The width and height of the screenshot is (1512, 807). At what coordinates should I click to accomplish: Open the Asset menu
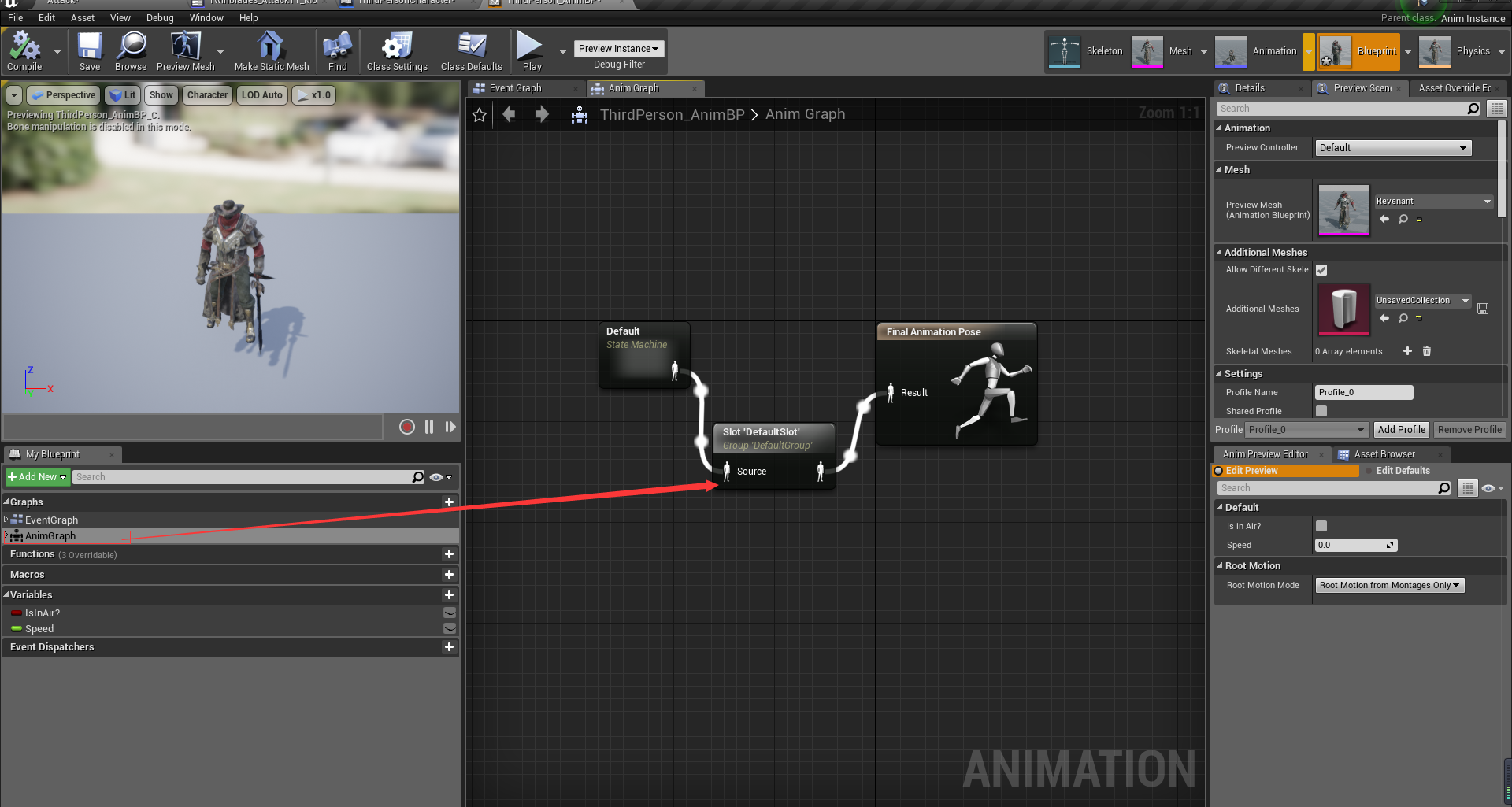point(82,18)
